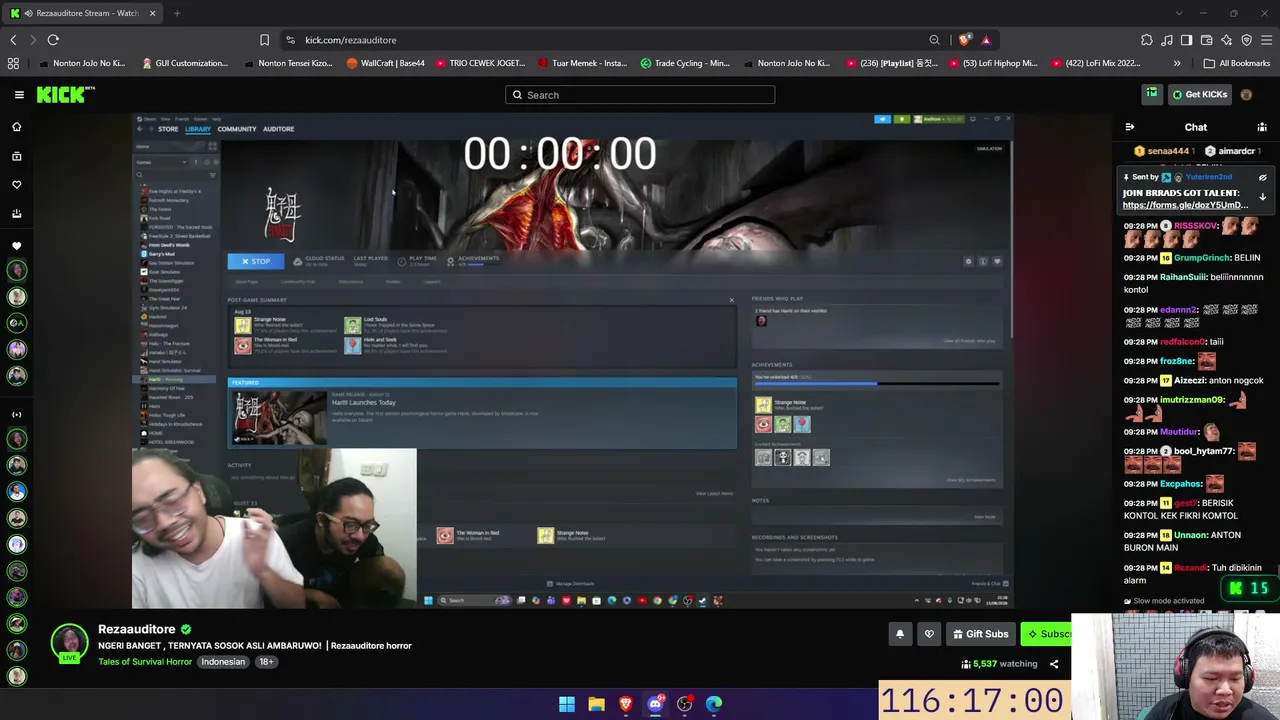Open the chat viewers list icon
The image size is (1280, 720).
1262,127
